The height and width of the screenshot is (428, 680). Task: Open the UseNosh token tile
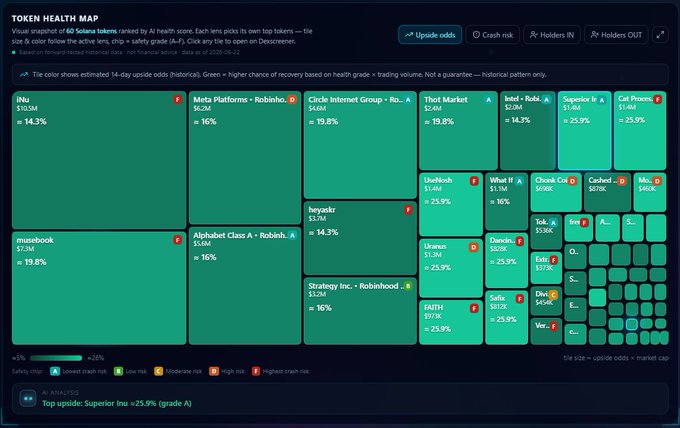pos(451,204)
